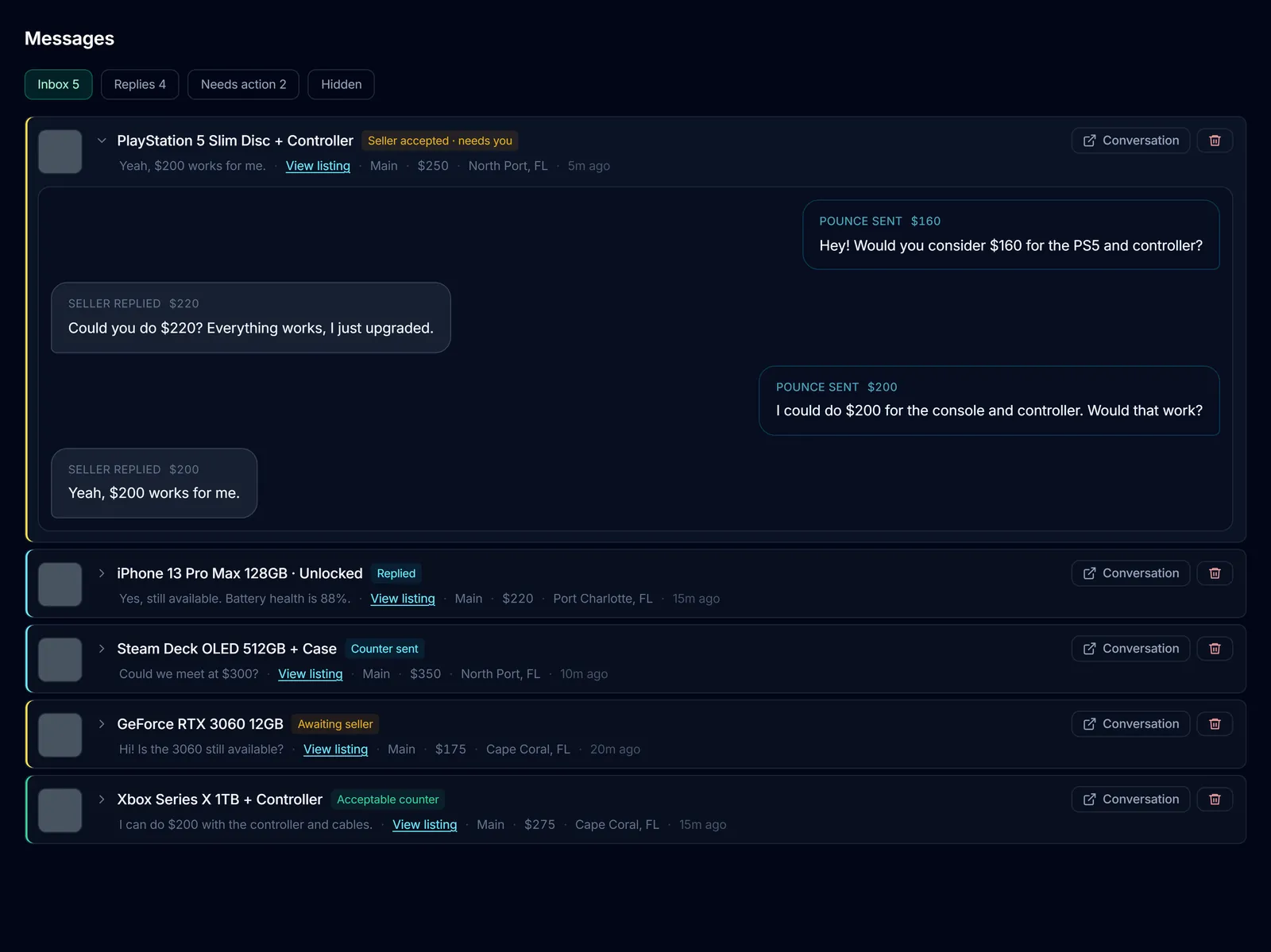Image resolution: width=1271 pixels, height=952 pixels.
Task: Click the GeForce RTX 3060 thumbnail
Action: [x=60, y=735]
